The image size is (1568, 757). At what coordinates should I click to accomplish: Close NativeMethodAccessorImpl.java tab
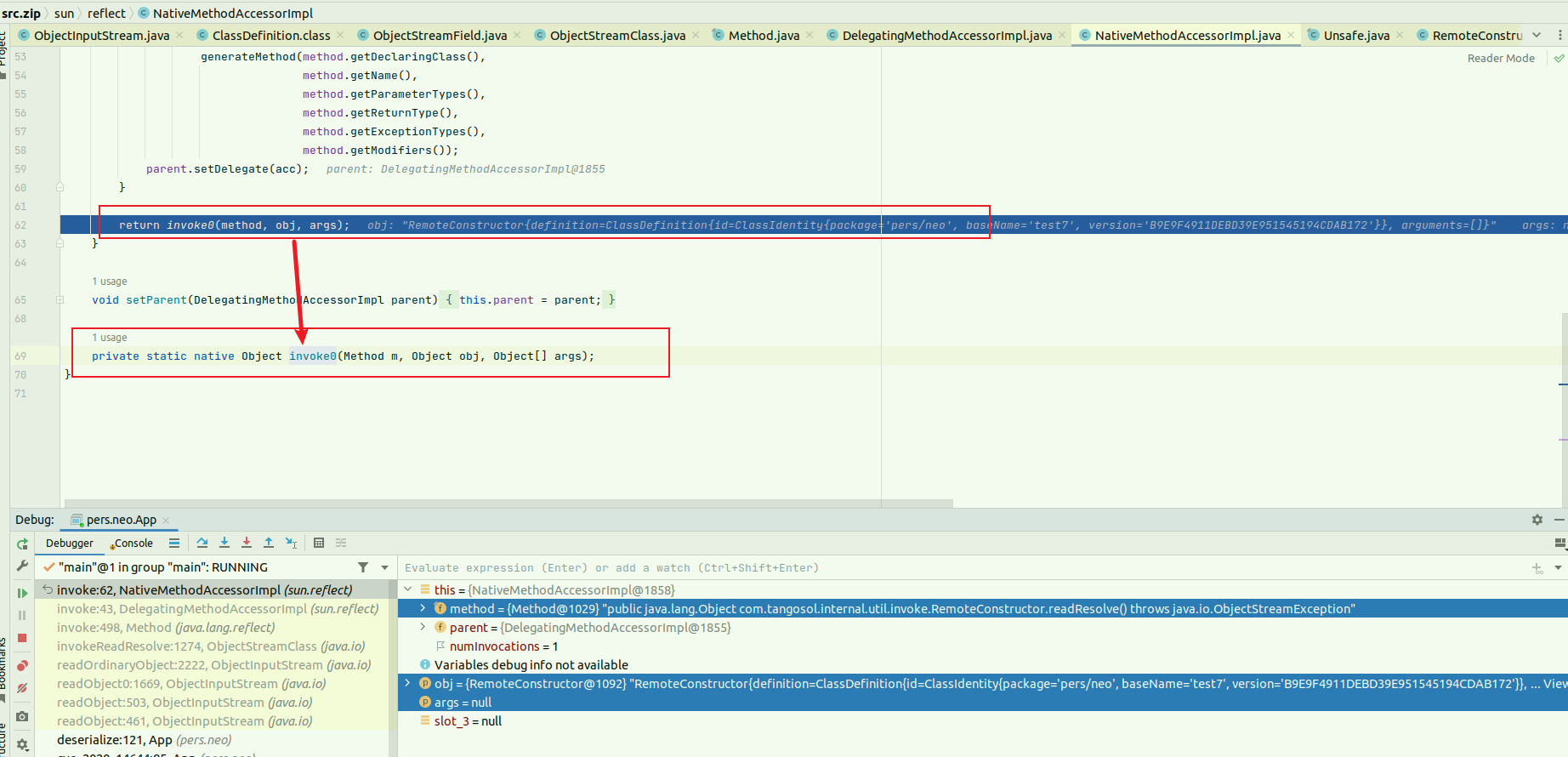tap(1291, 35)
